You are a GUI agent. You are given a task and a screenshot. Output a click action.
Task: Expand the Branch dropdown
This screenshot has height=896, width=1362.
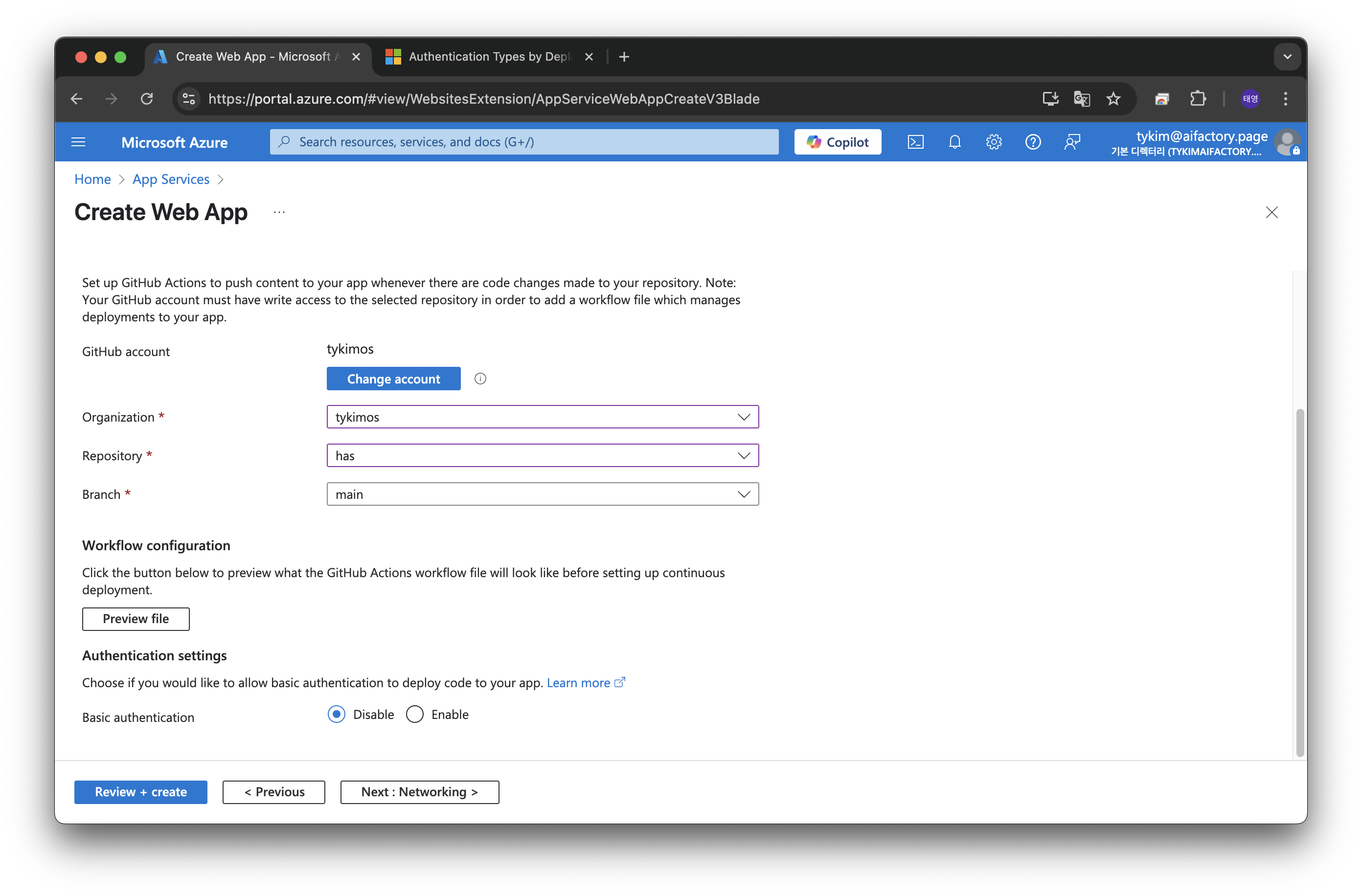point(542,494)
